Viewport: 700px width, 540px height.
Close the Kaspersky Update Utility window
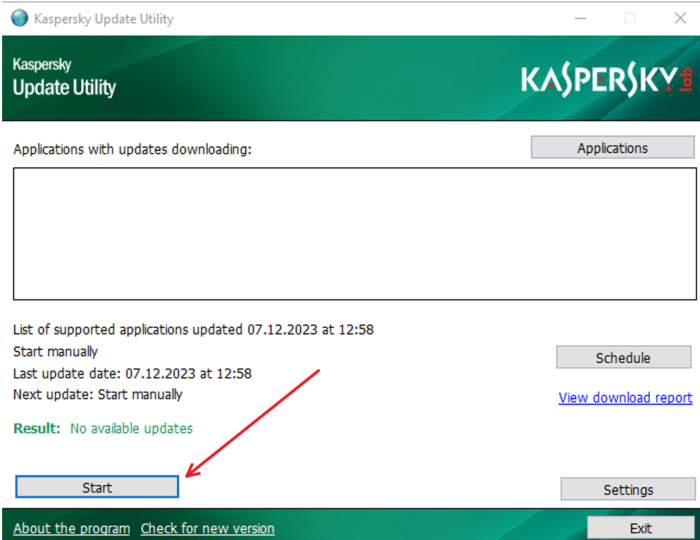[680, 18]
